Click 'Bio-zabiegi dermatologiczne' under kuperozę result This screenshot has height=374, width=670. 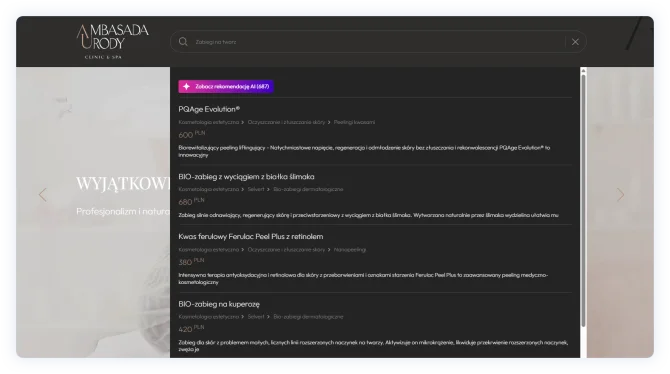(x=308, y=317)
